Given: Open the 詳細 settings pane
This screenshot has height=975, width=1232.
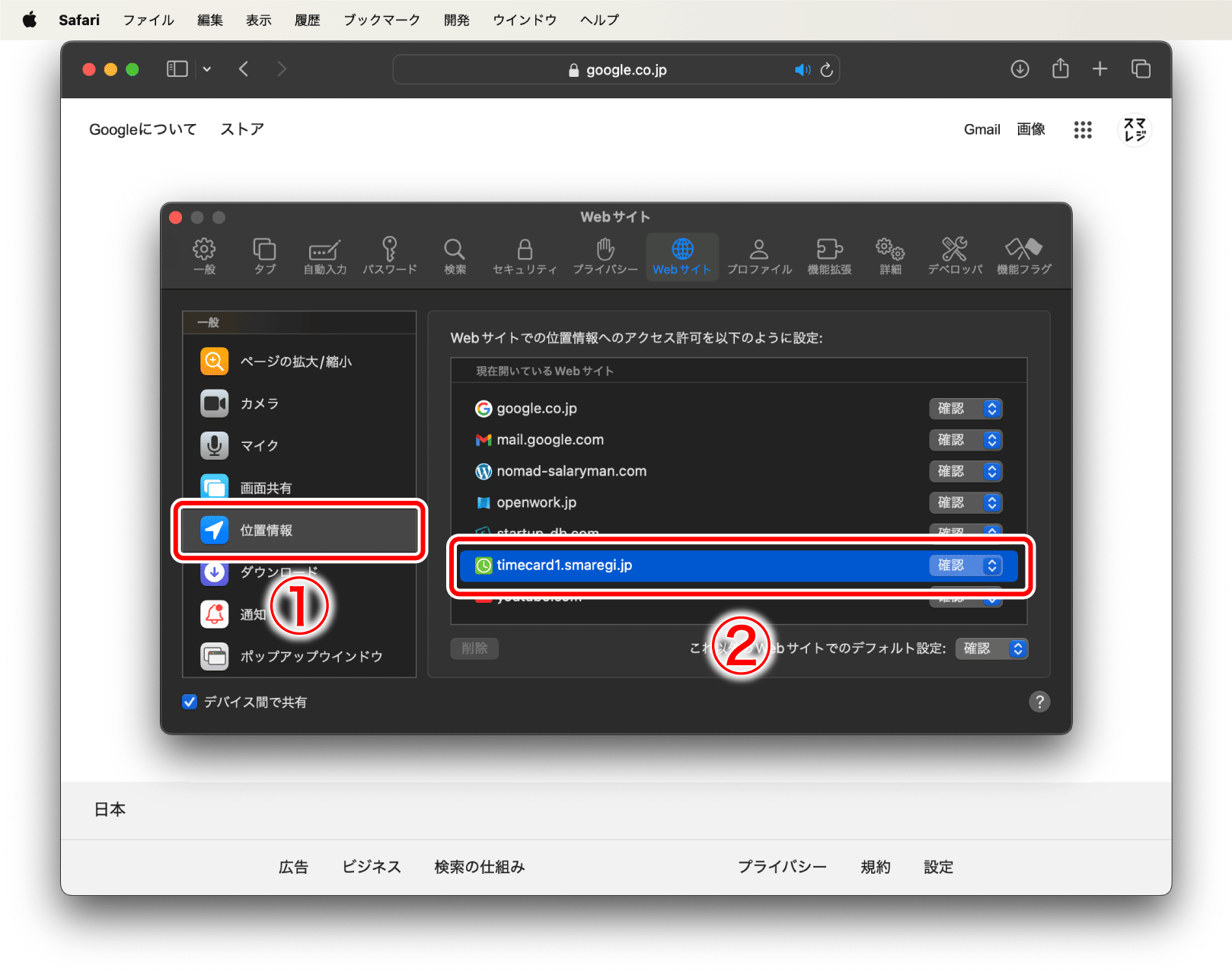Looking at the screenshot, I should [889, 256].
